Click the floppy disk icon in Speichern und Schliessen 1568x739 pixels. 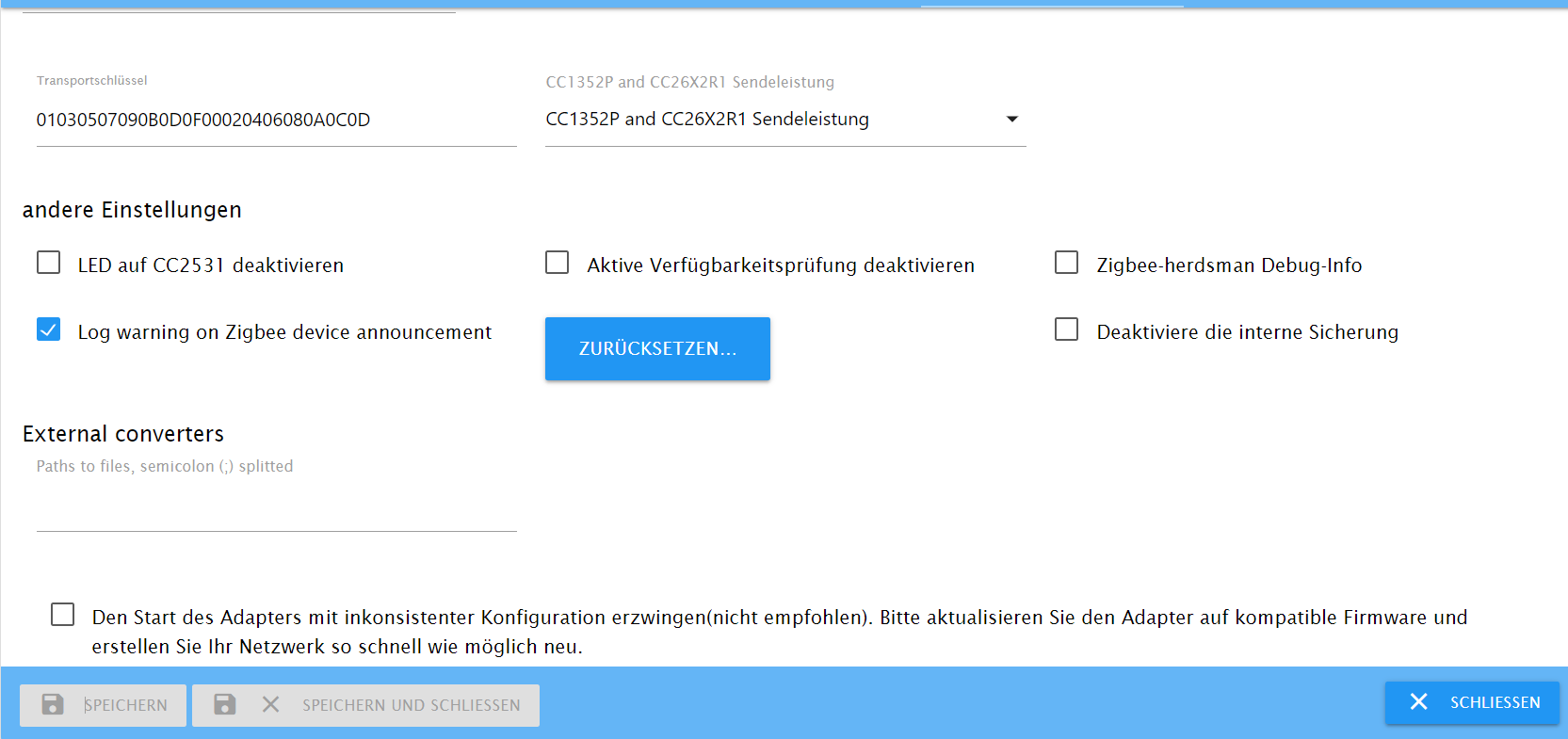(225, 704)
